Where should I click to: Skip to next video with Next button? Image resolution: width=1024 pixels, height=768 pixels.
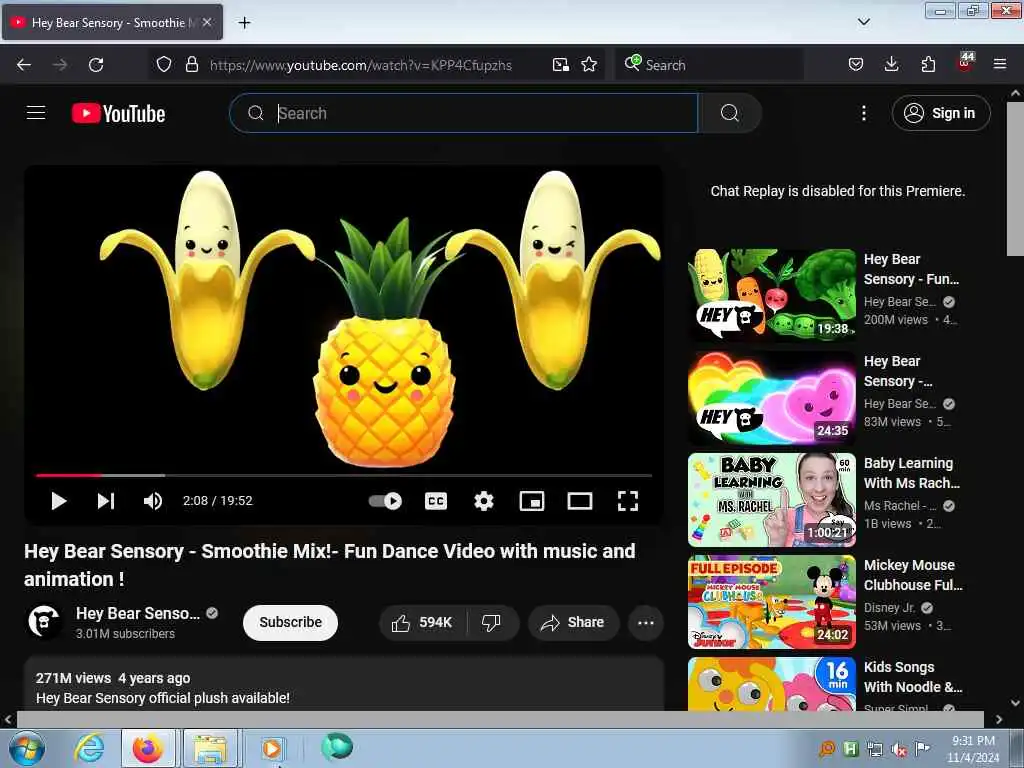(x=106, y=501)
